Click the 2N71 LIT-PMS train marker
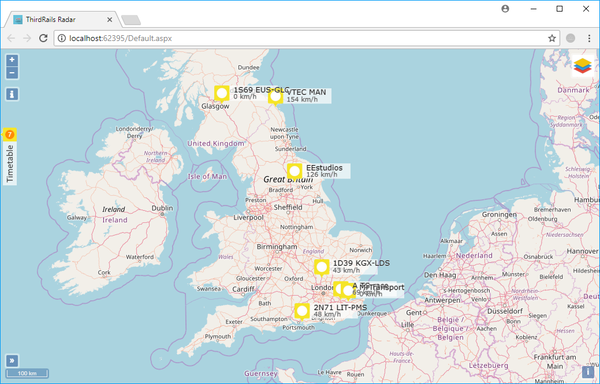This screenshot has height=384, width=600. point(302,311)
